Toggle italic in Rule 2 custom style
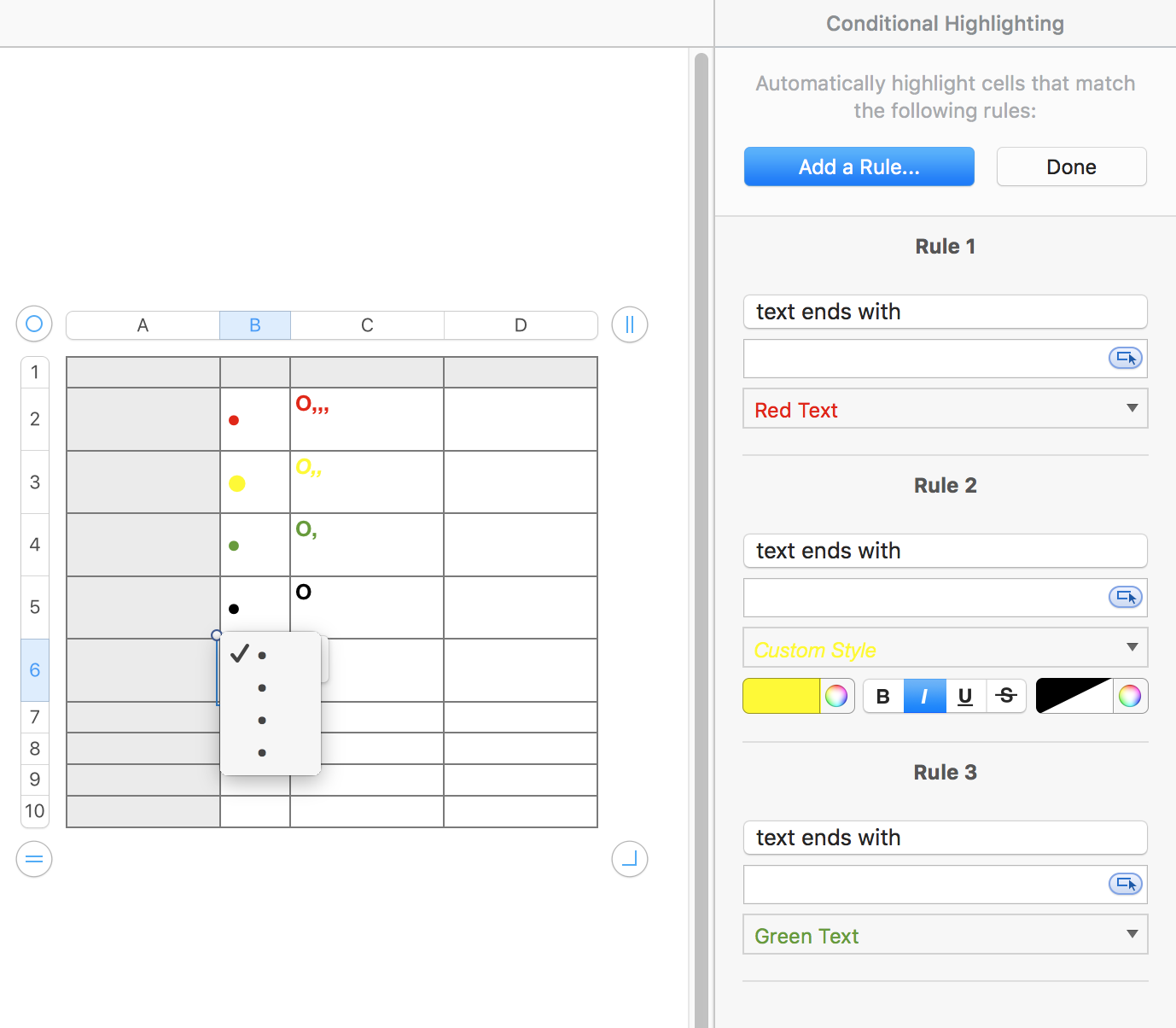1176x1028 pixels. (x=924, y=696)
